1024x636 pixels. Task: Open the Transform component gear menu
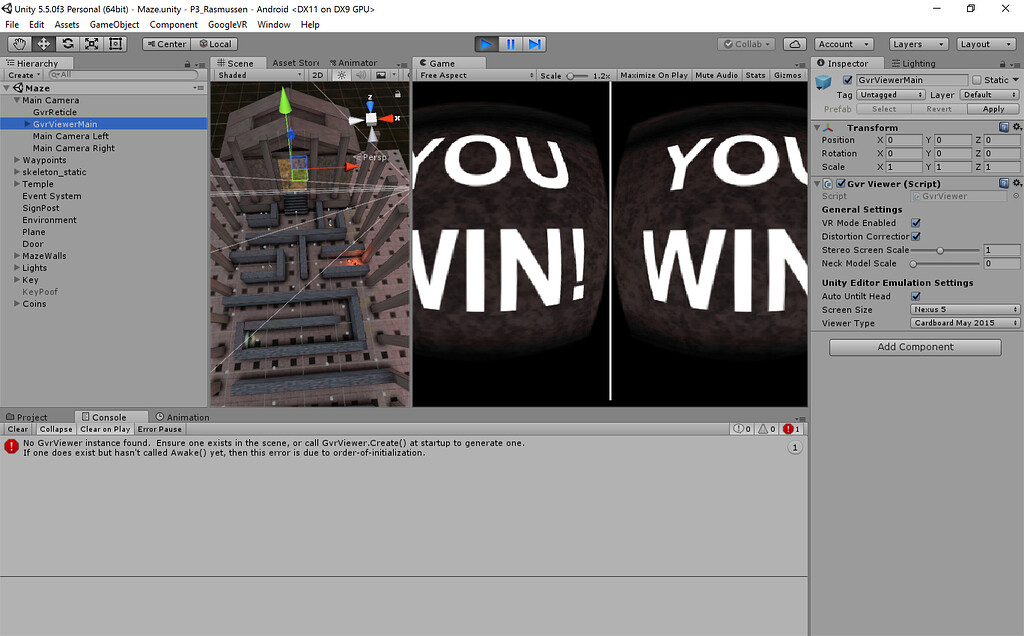[x=1017, y=127]
